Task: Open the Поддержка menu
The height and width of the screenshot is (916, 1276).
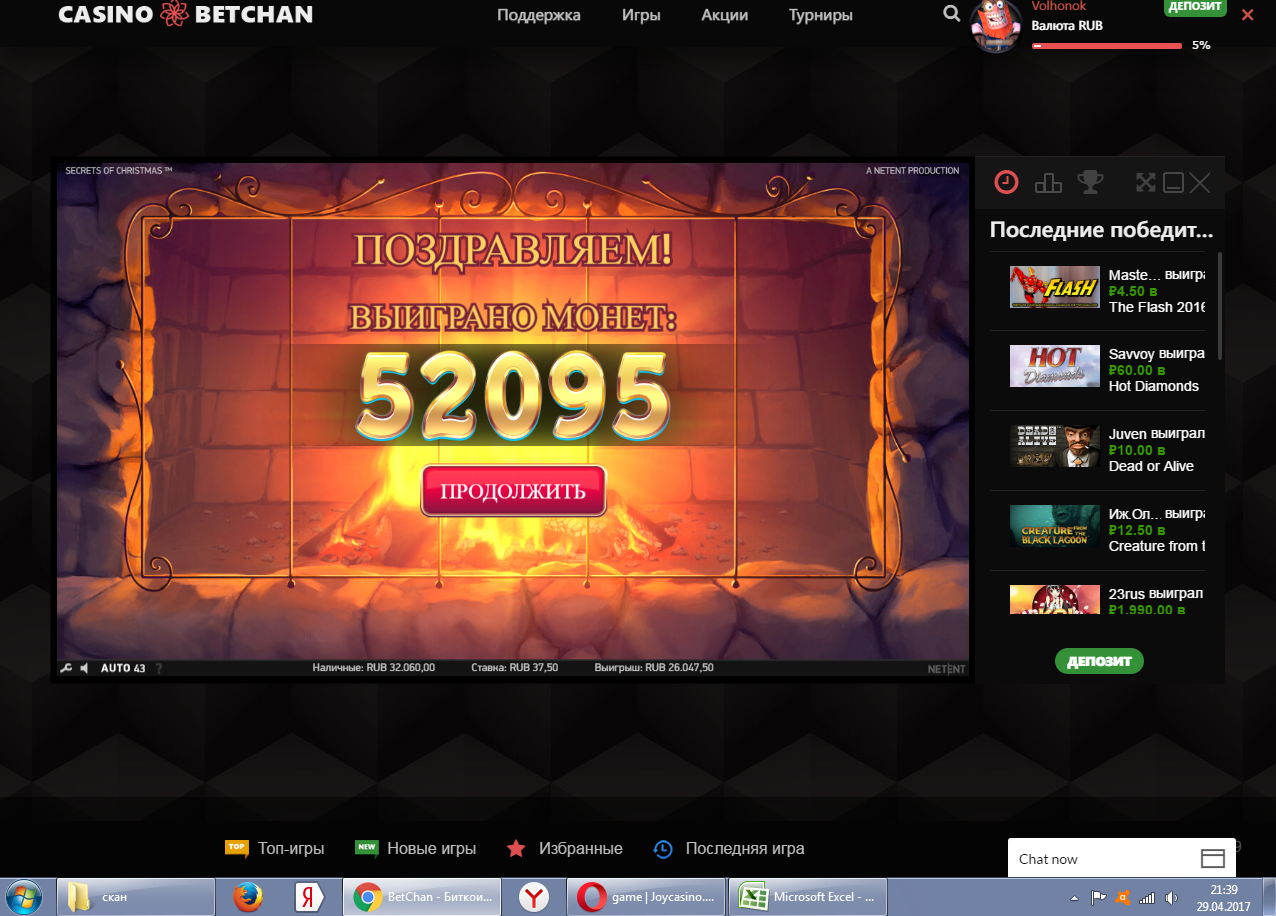Action: tap(538, 15)
